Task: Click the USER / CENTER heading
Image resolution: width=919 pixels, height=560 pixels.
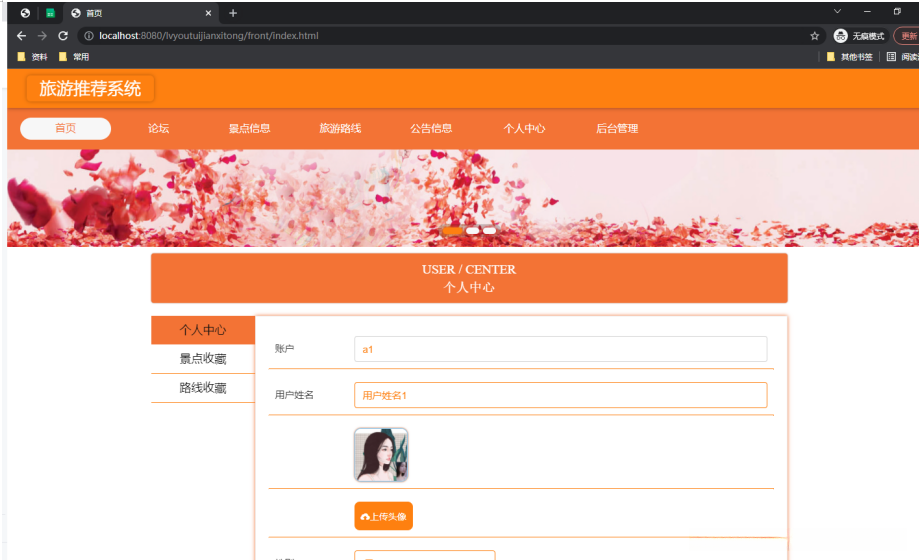Action: point(469,269)
